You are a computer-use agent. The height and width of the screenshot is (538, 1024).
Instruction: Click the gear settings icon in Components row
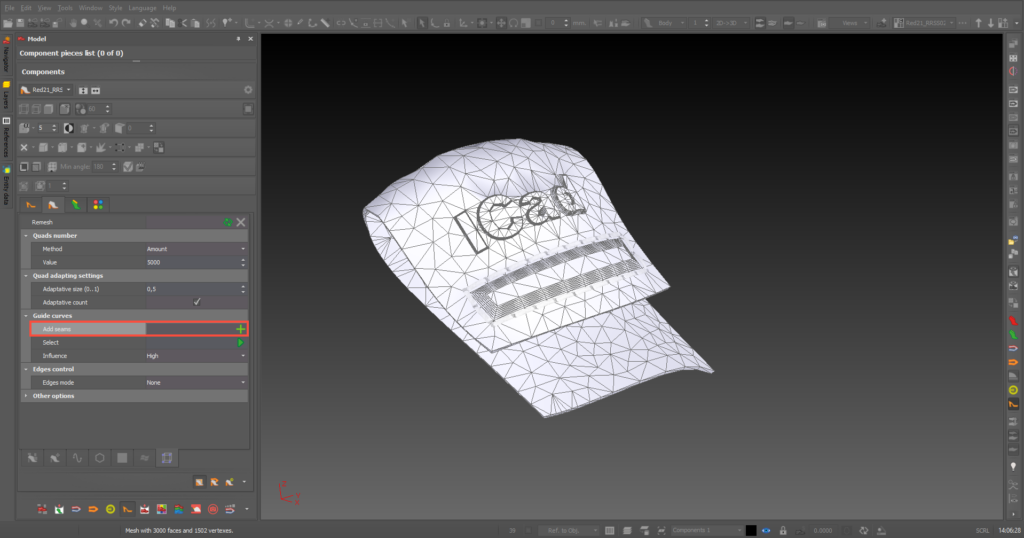click(x=247, y=90)
